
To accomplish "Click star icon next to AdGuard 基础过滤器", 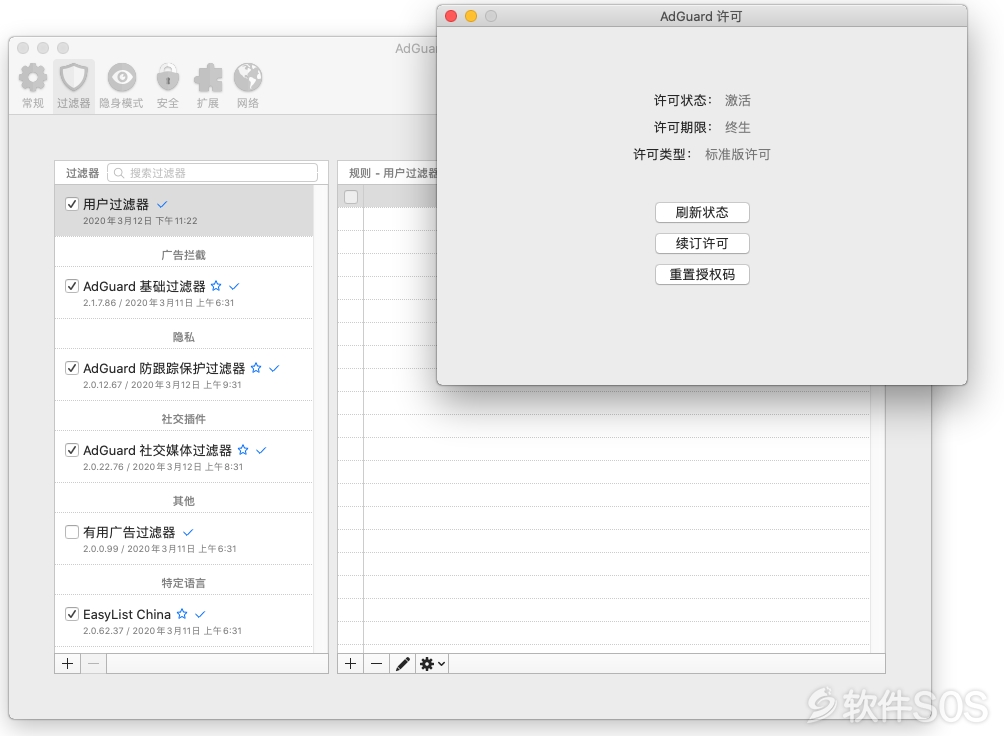I will click(216, 286).
